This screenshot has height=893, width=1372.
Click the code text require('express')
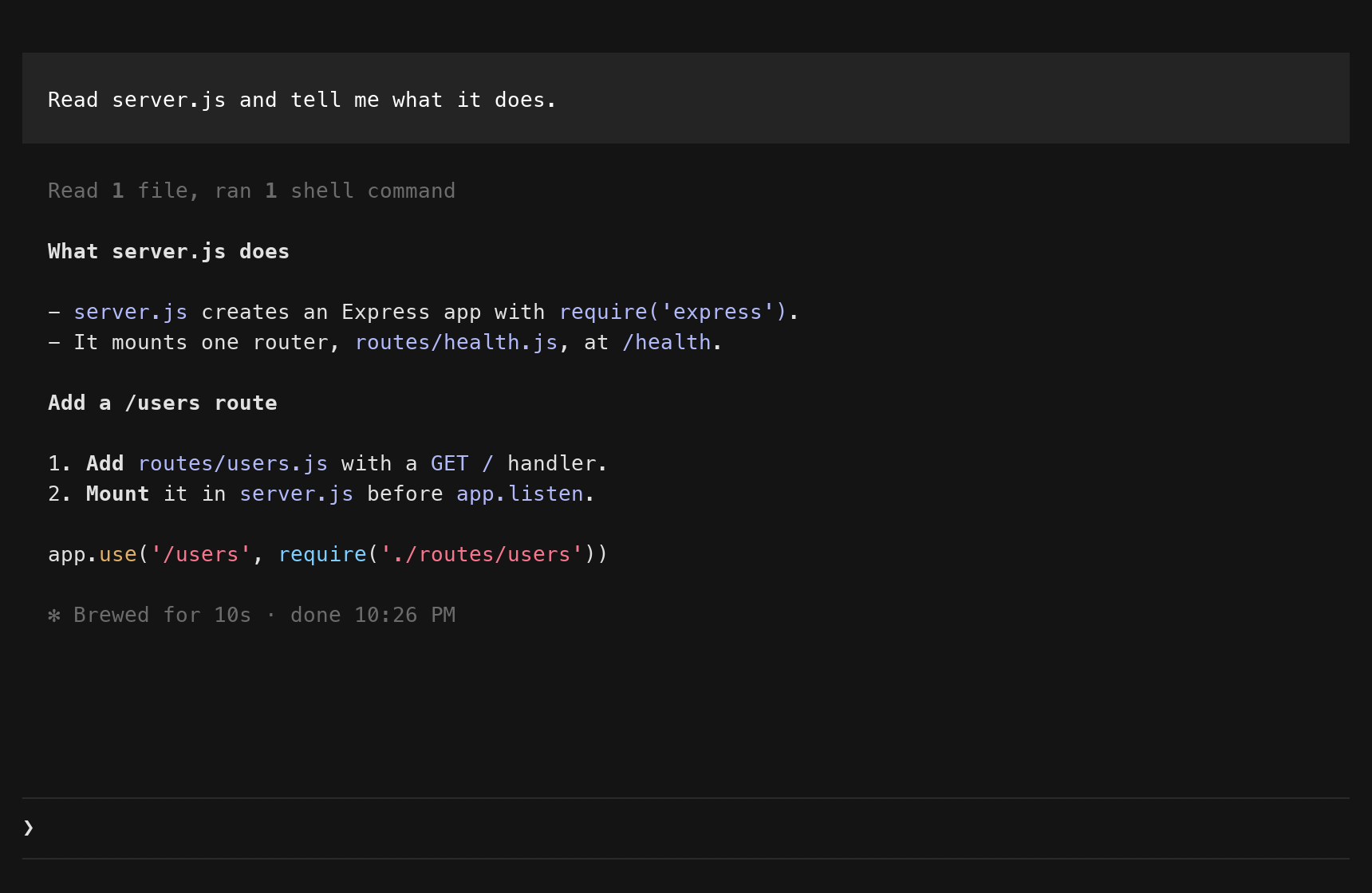(673, 312)
